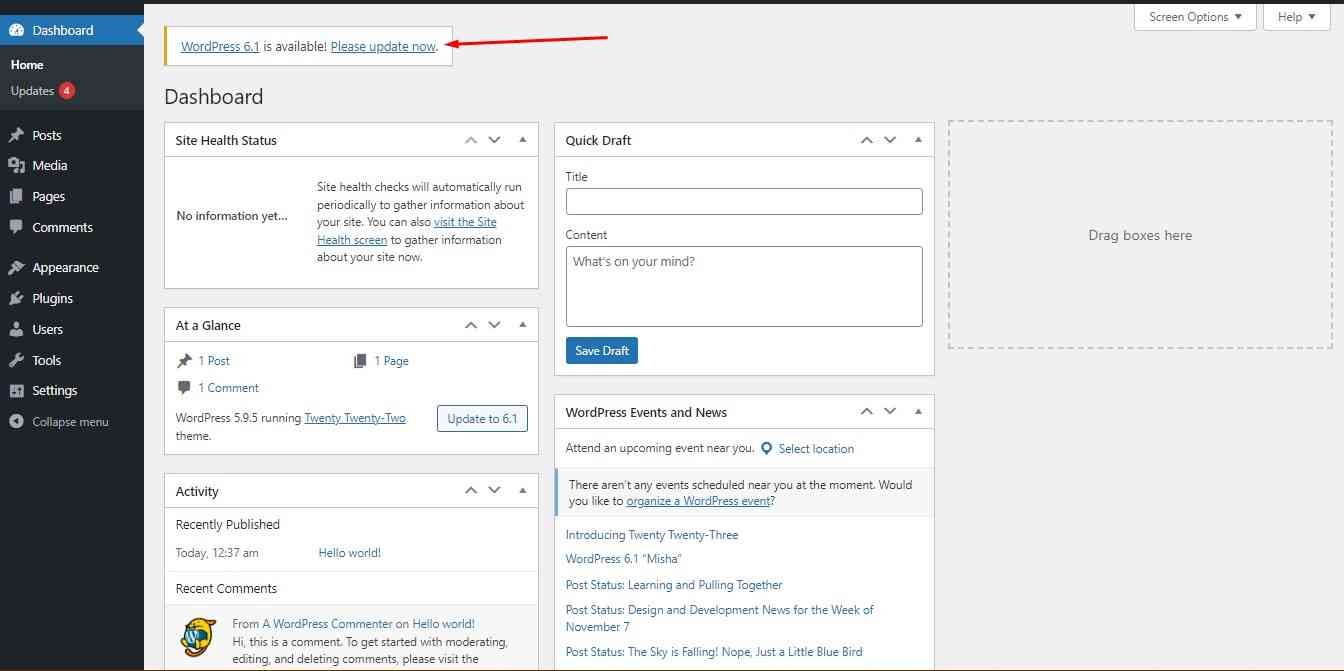Click the What's on your mind content box

744,286
